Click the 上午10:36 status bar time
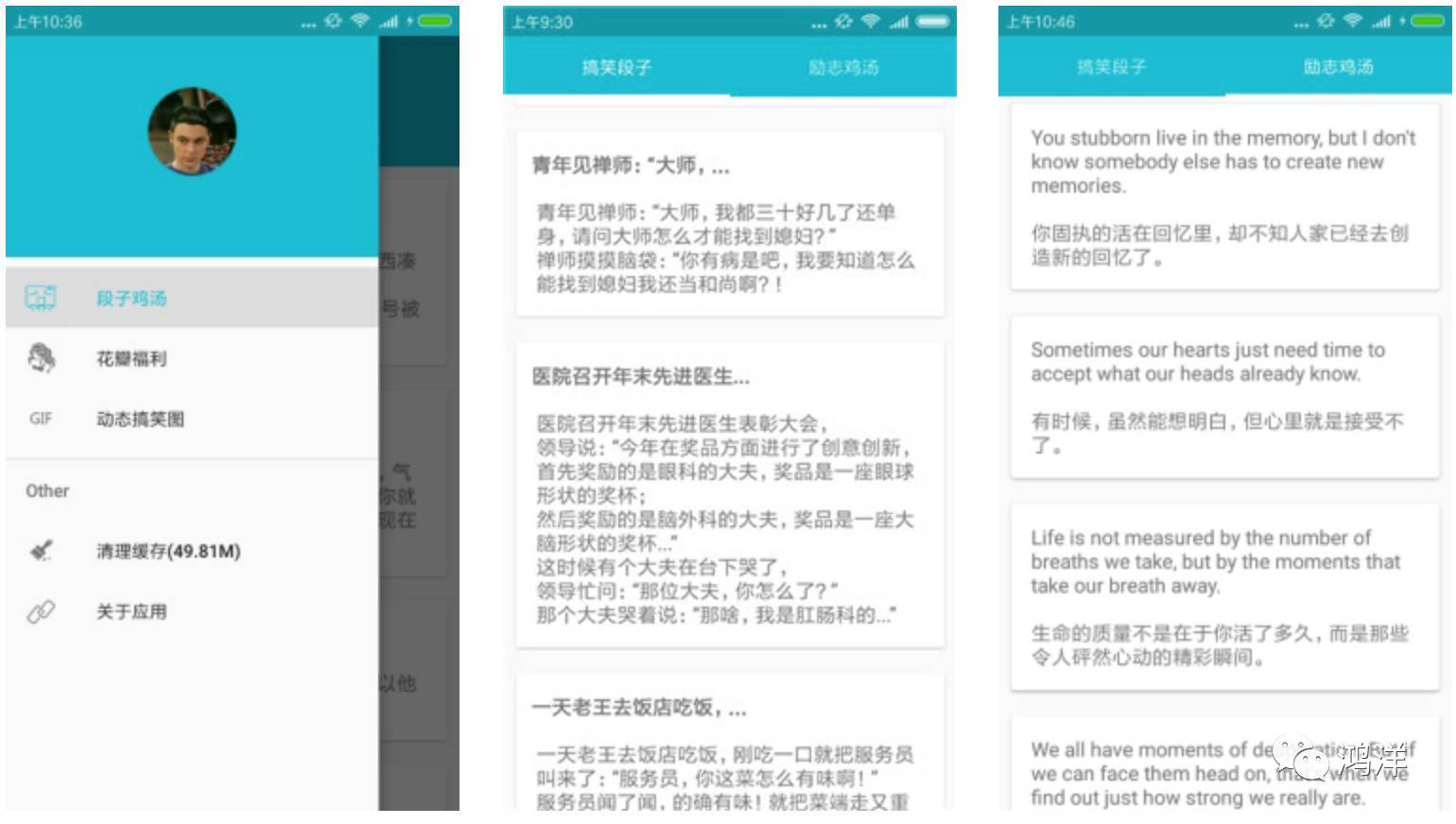The width and height of the screenshot is (1456, 824). 47,22
